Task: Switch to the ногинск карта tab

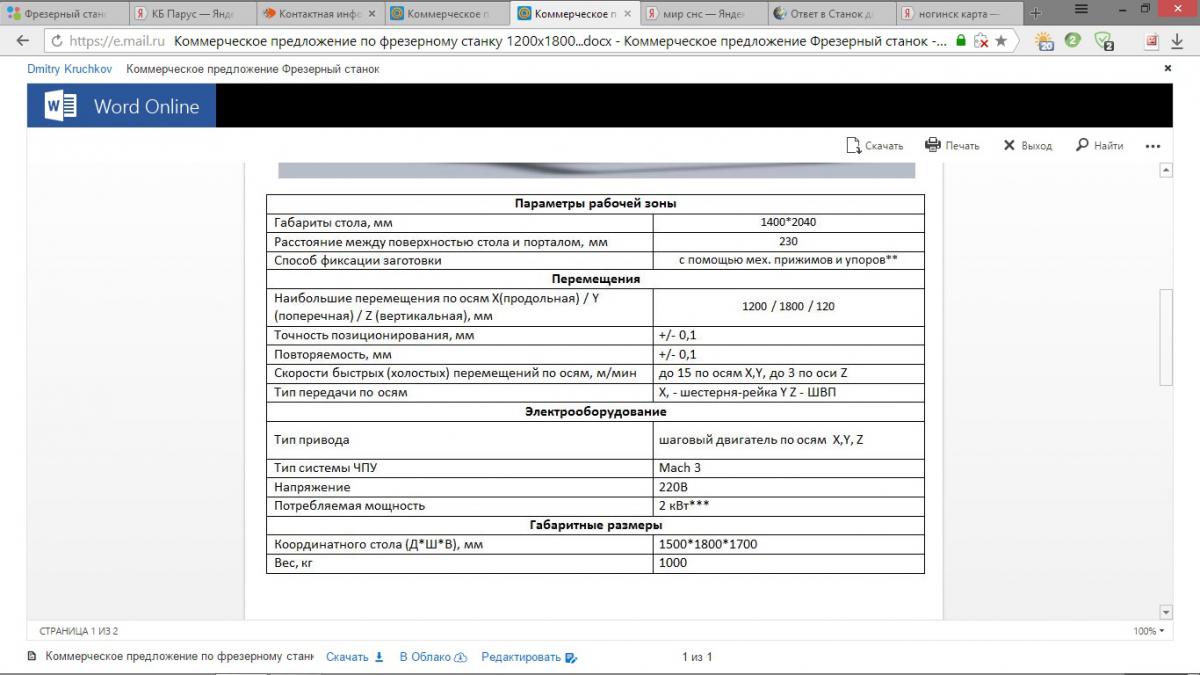Action: (957, 13)
